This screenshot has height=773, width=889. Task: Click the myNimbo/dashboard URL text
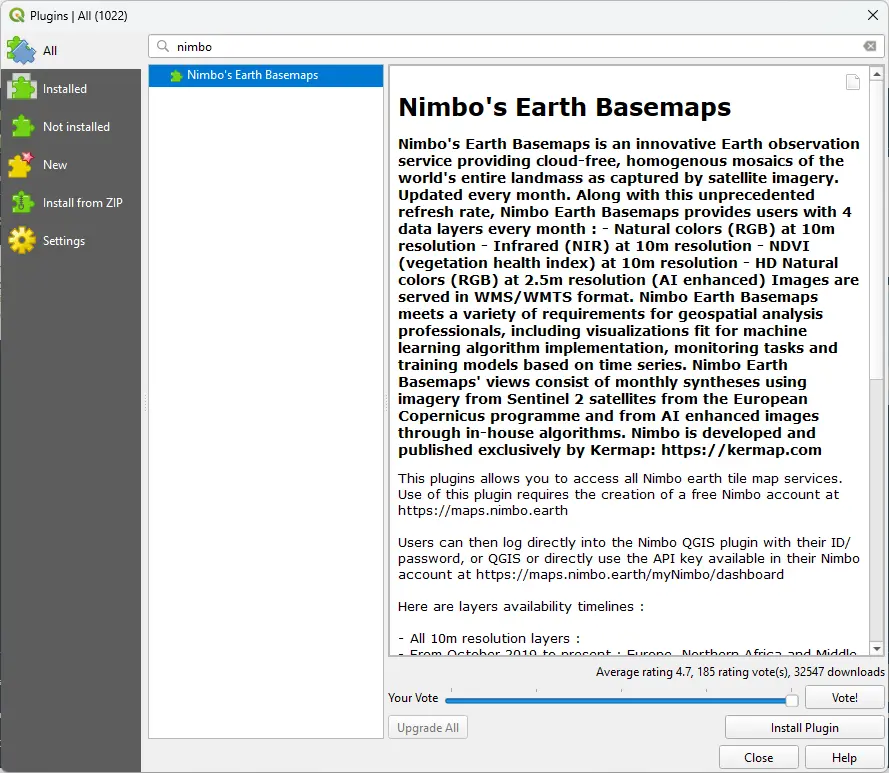pos(629,575)
